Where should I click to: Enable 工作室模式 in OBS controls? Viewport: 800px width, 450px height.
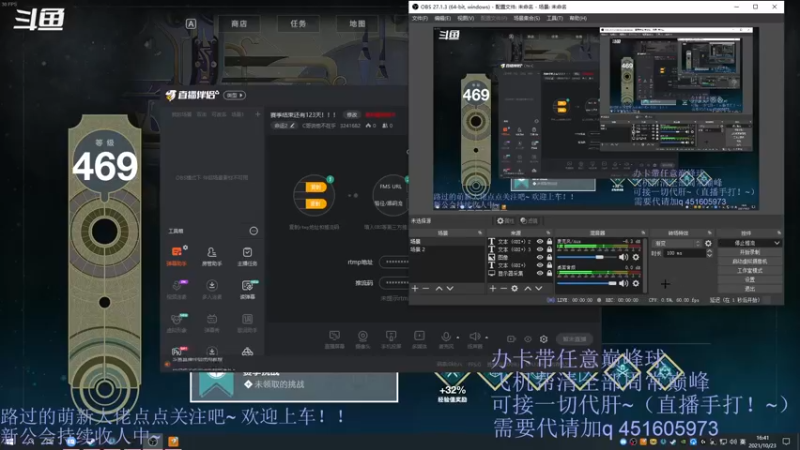(x=749, y=270)
